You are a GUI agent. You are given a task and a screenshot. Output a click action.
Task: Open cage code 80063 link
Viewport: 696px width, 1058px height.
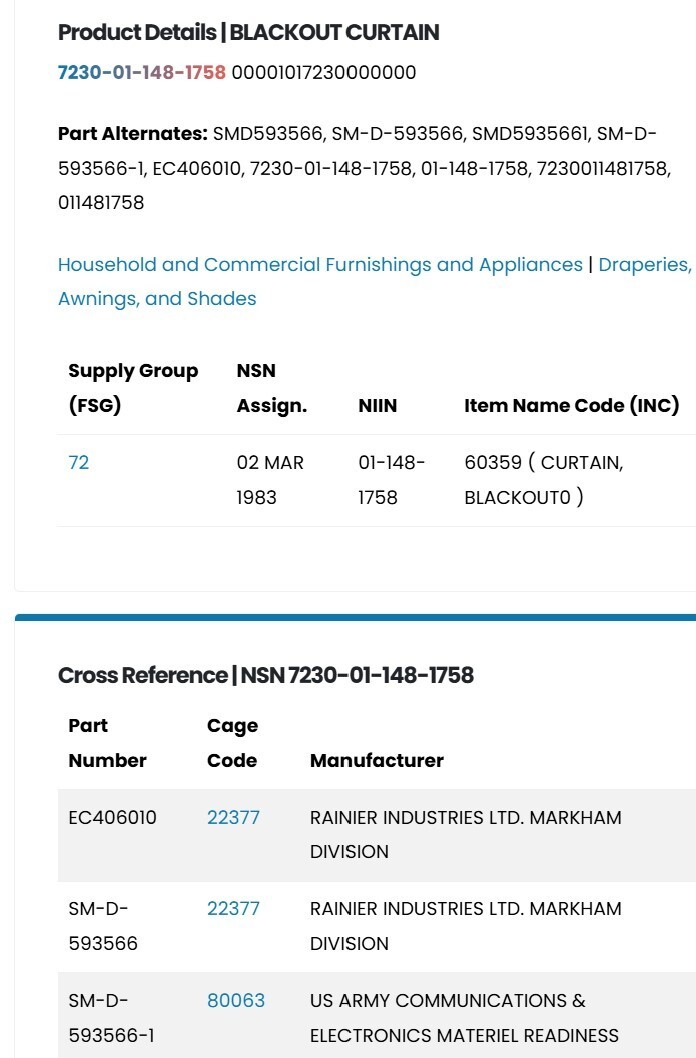coord(236,1000)
